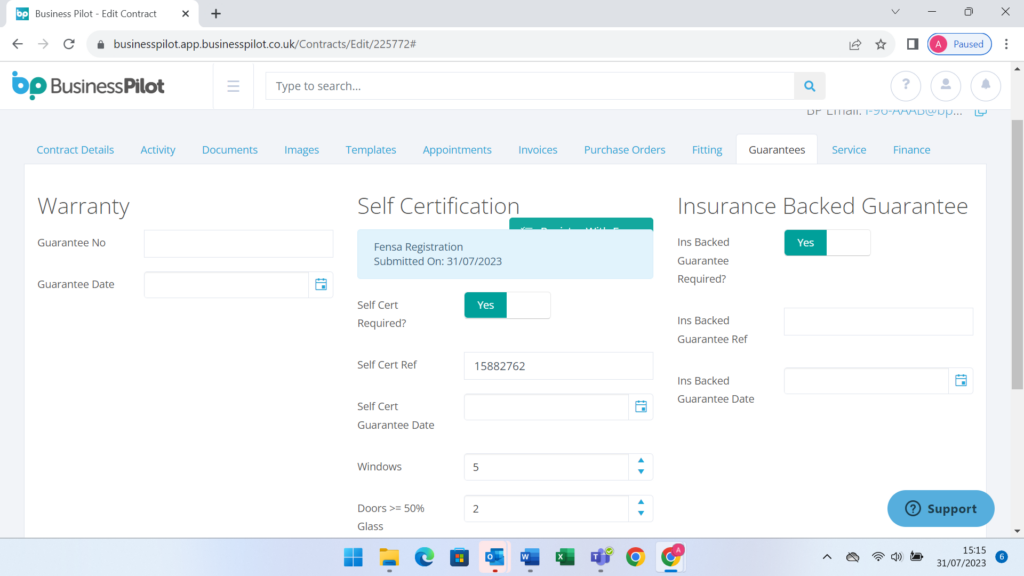The image size is (1024, 576).
Task: Click the Windows field value 5
Action: [547, 467]
